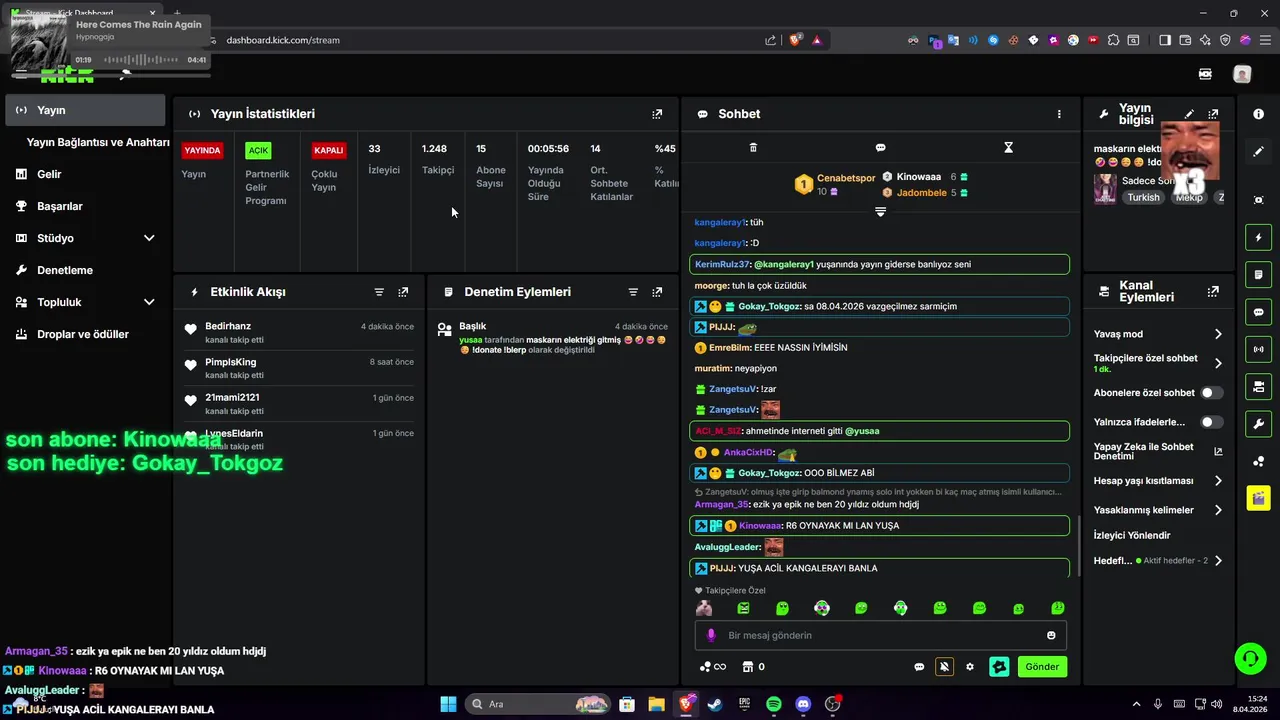Click the wrench icon in right sidebar
The height and width of the screenshot is (720, 1280).
[1258, 423]
